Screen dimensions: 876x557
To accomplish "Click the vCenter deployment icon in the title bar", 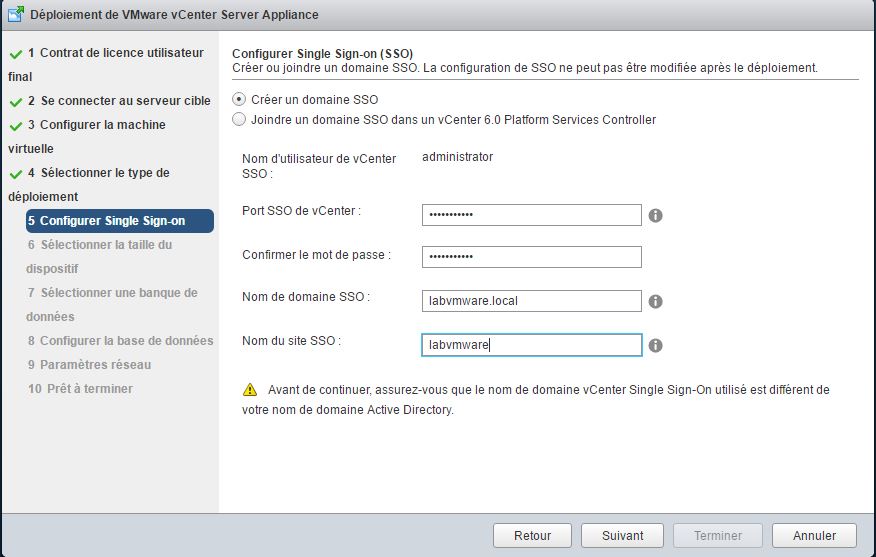I will coord(16,14).
